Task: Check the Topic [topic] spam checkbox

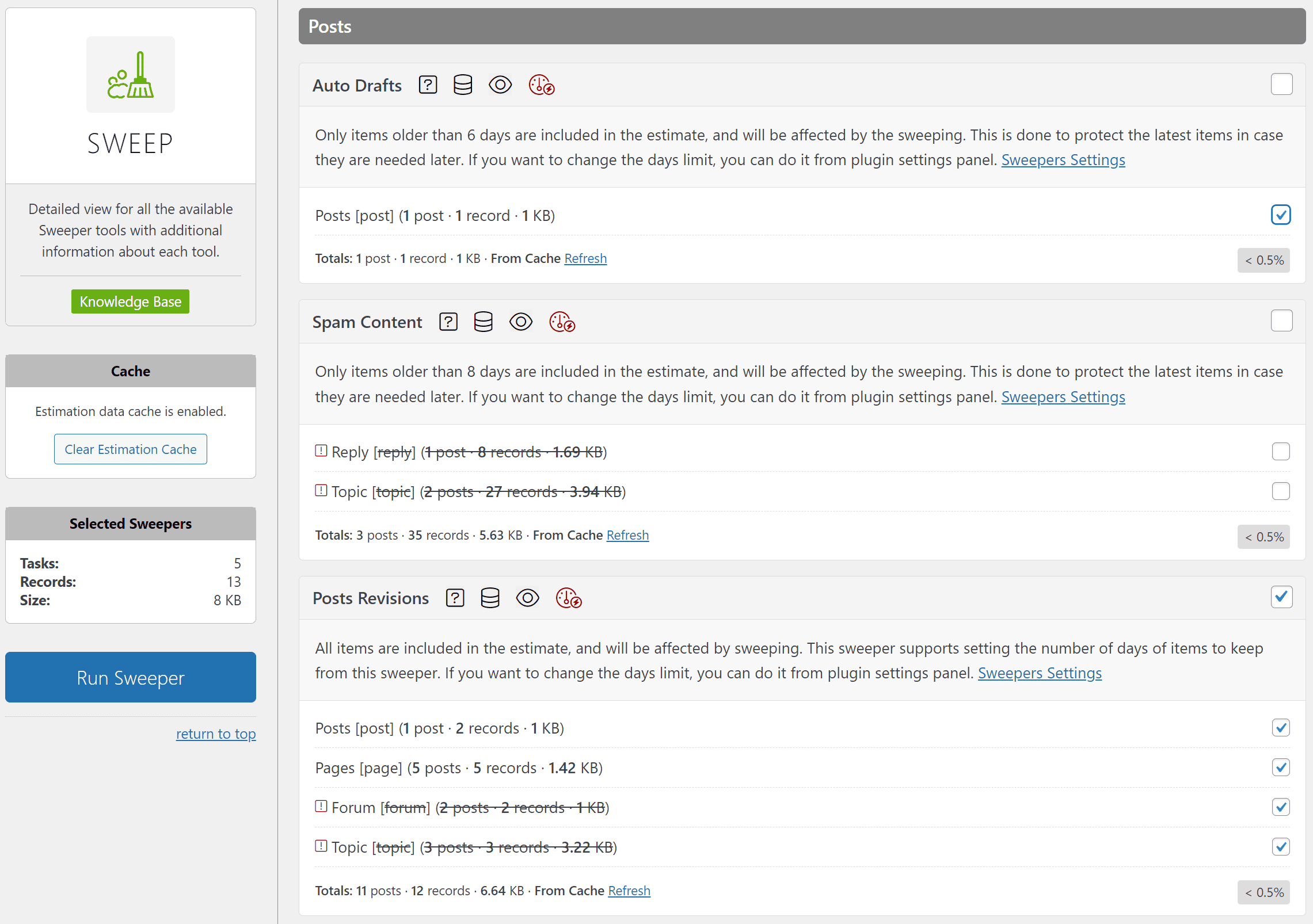Action: (x=1281, y=491)
